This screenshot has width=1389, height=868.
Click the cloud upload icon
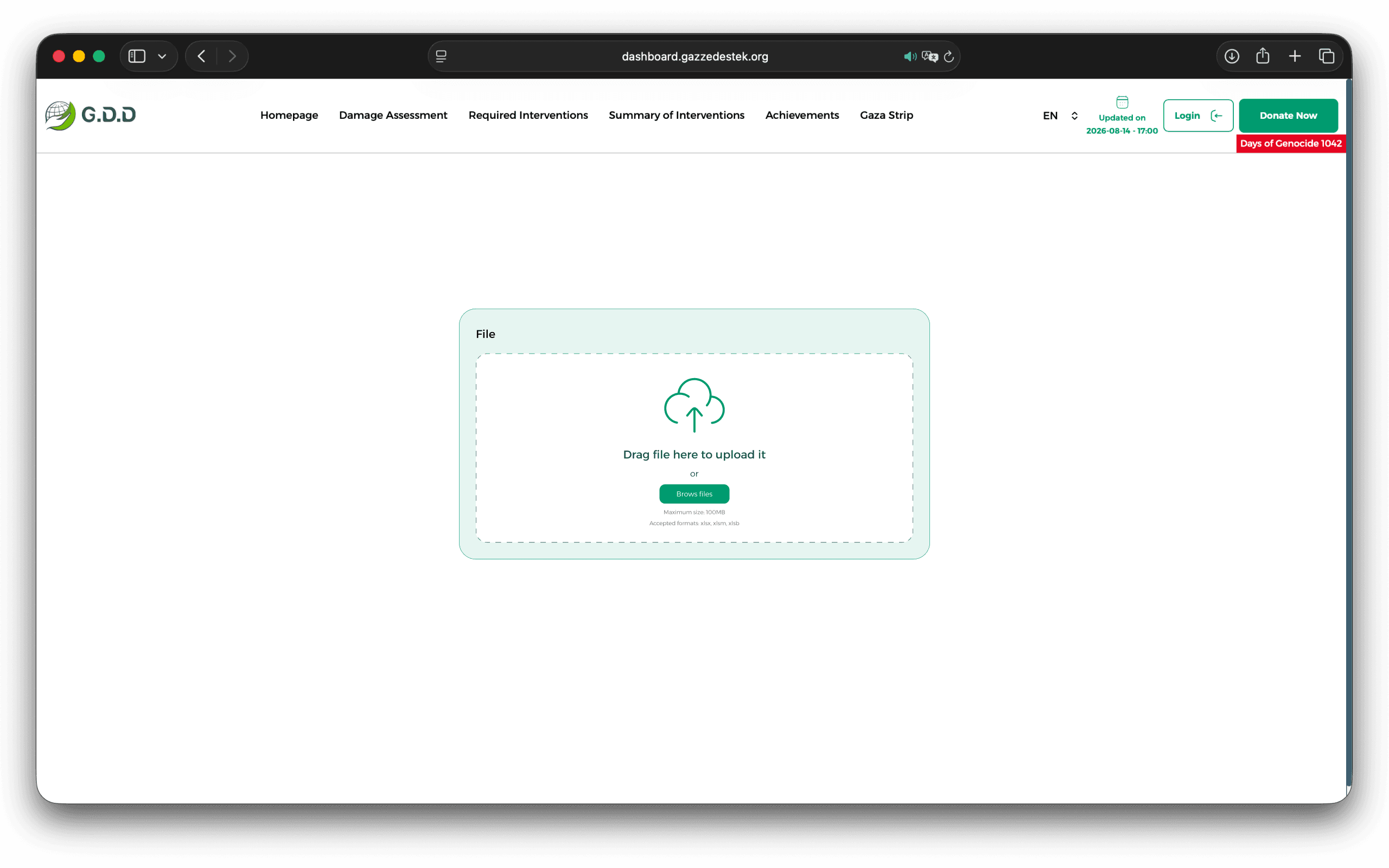click(x=694, y=405)
